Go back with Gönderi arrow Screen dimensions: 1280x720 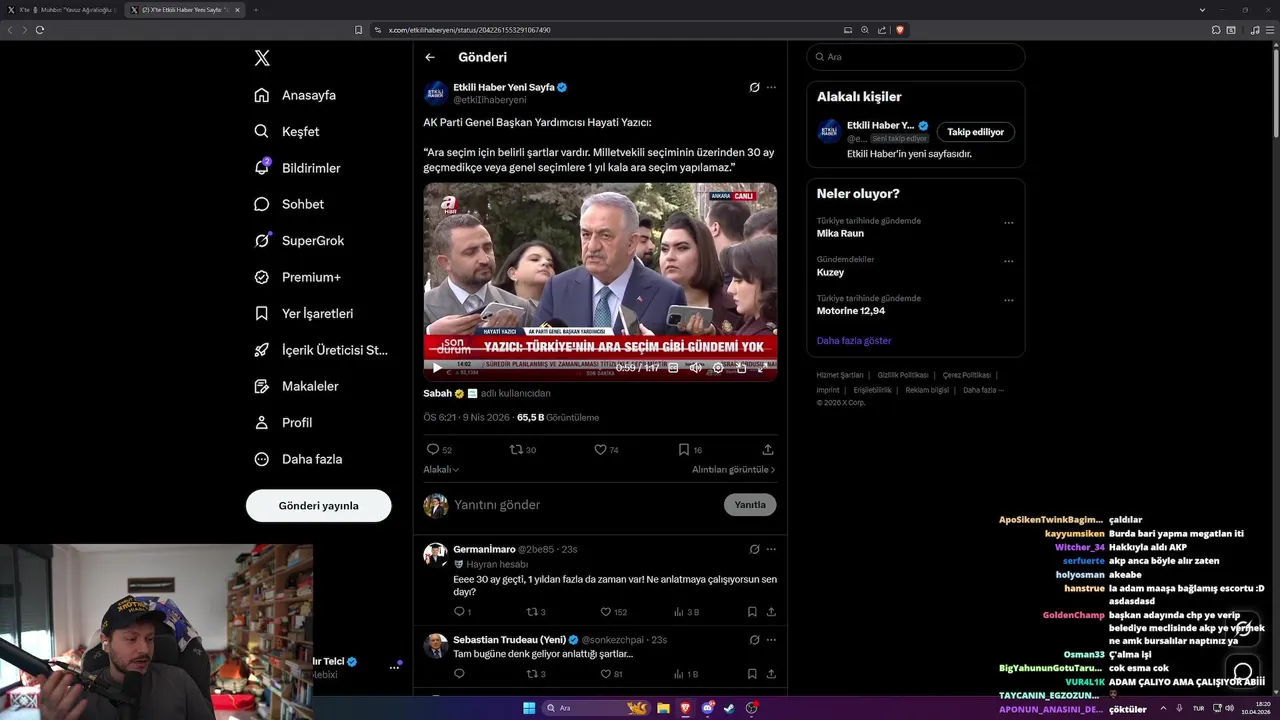pyautogui.click(x=430, y=57)
